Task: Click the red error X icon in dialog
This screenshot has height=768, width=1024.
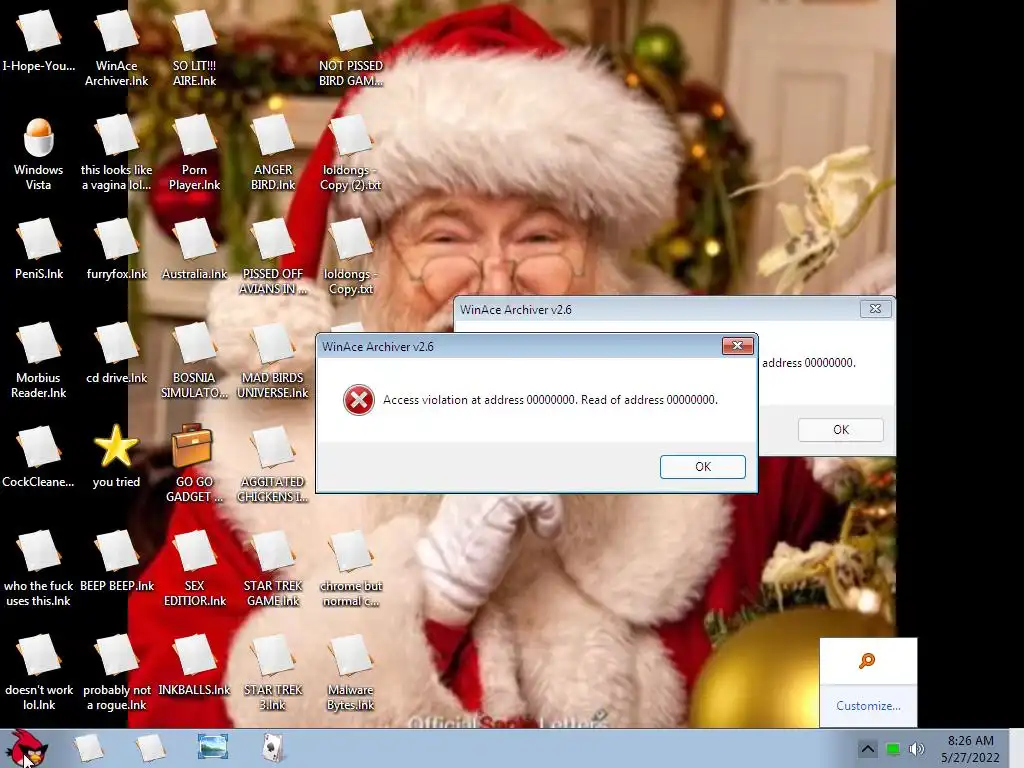Action: click(x=359, y=400)
